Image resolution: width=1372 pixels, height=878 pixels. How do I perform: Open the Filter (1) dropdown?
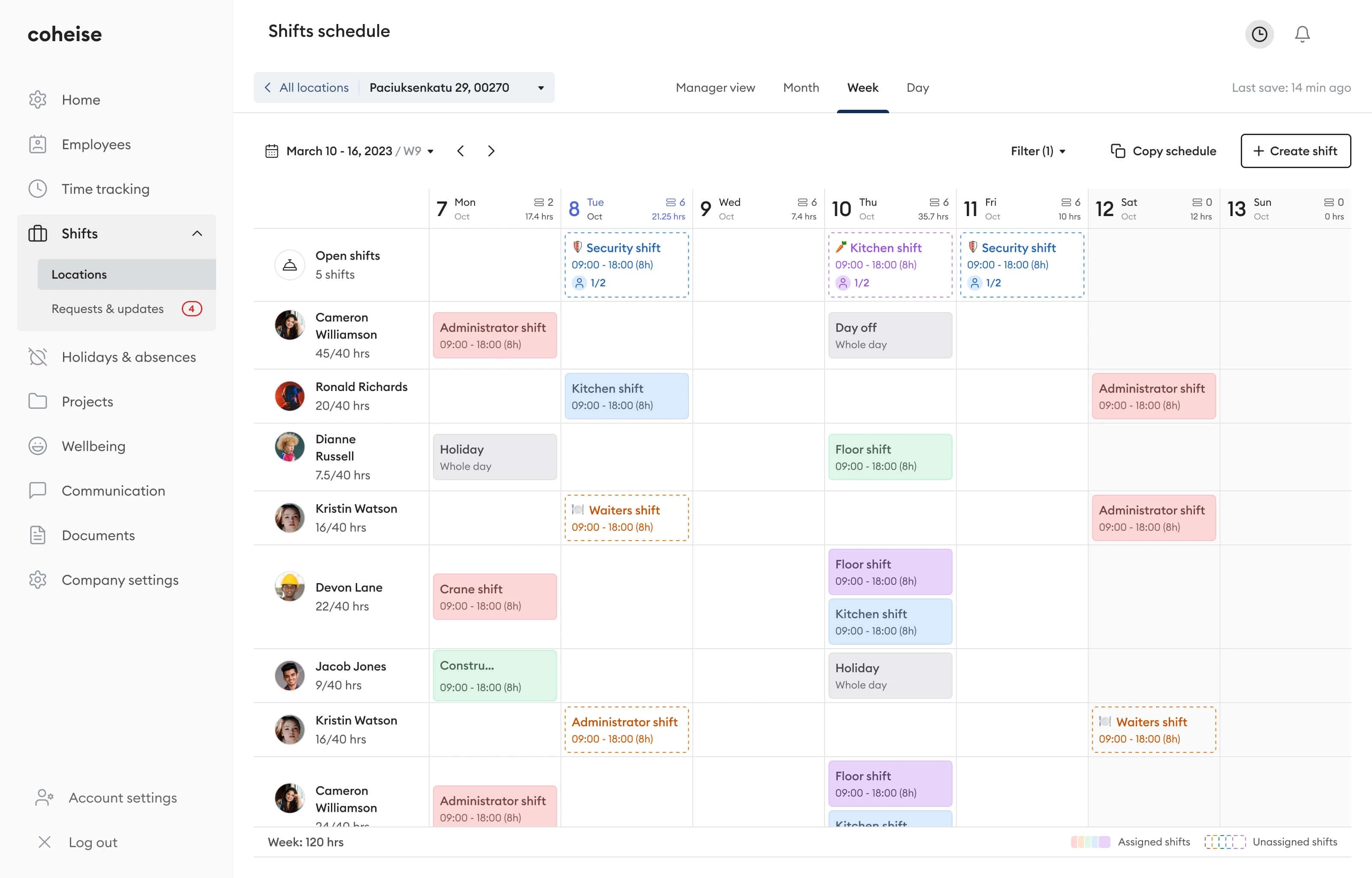click(x=1038, y=151)
